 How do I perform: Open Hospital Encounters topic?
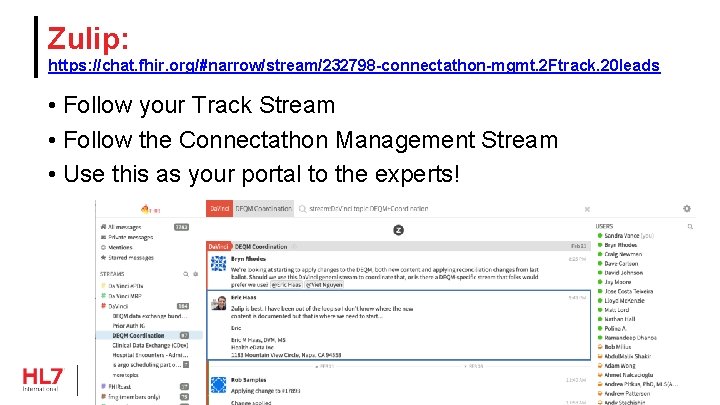pyautogui.click(x=150, y=355)
